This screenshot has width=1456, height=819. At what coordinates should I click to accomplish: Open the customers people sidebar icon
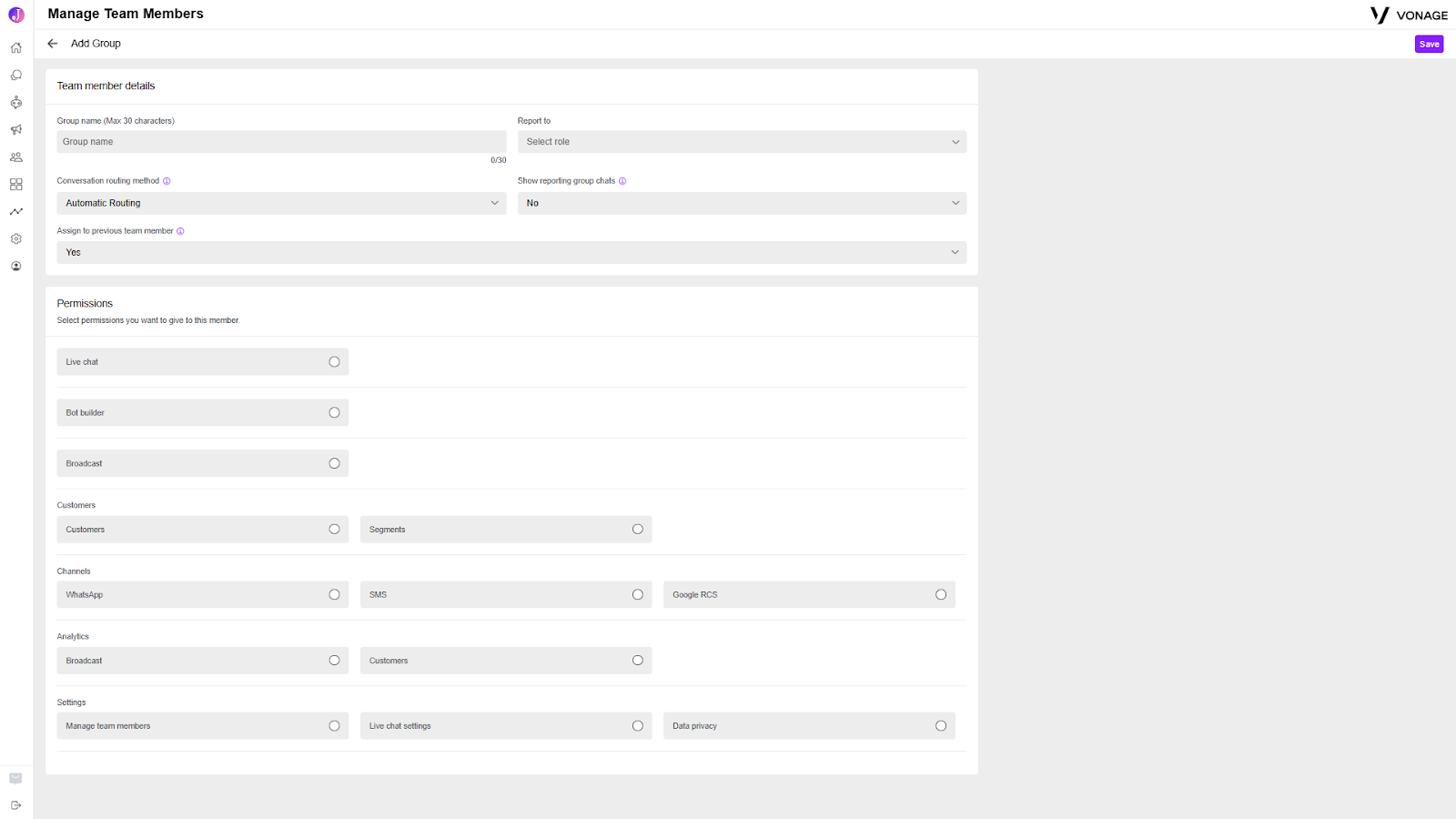[x=16, y=157]
